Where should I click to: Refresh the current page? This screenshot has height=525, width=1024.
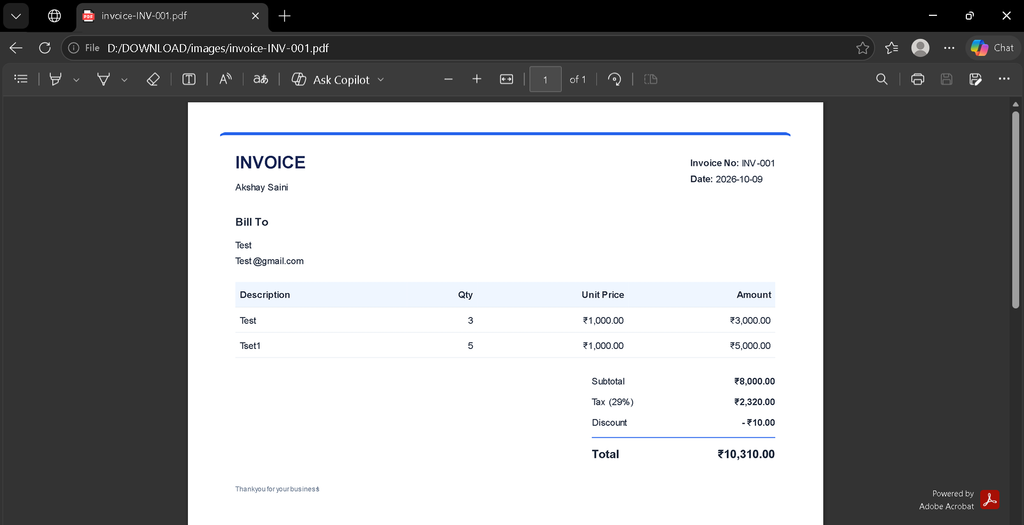[x=44, y=48]
